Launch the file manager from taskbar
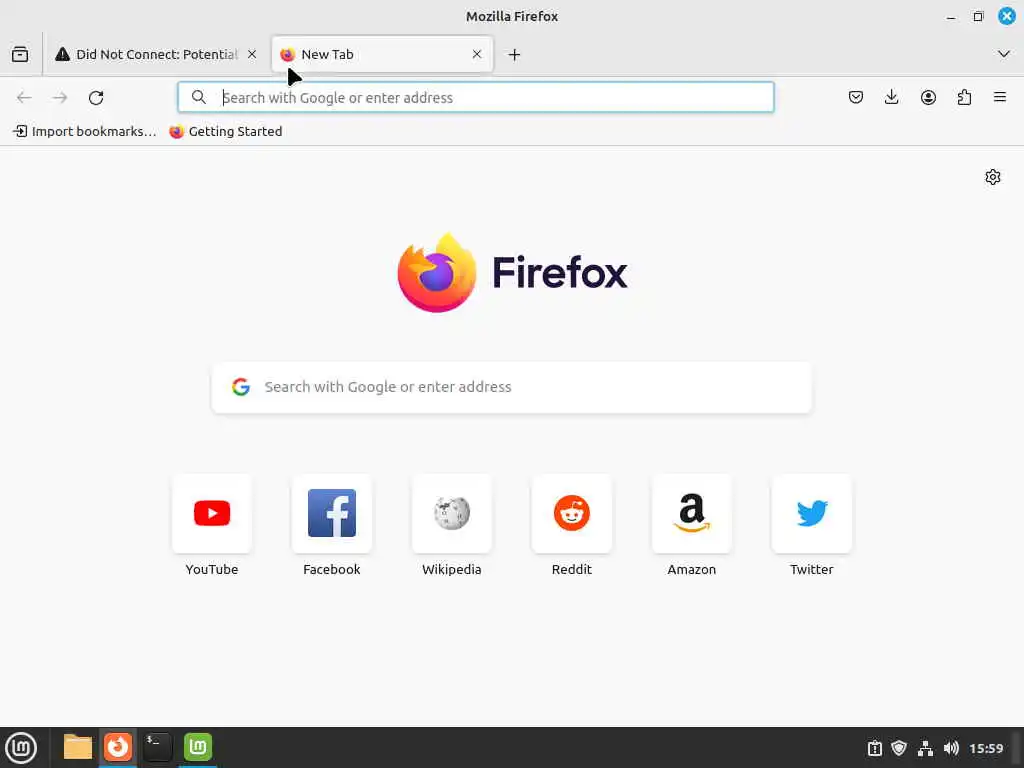Image resolution: width=1024 pixels, height=768 pixels. coord(78,747)
